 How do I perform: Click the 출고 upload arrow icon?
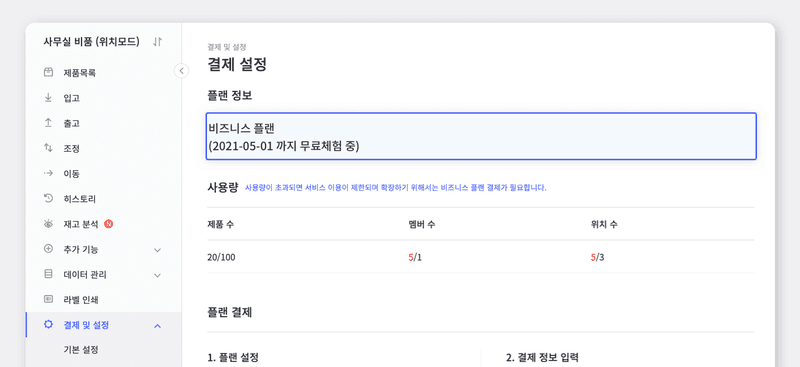point(48,123)
